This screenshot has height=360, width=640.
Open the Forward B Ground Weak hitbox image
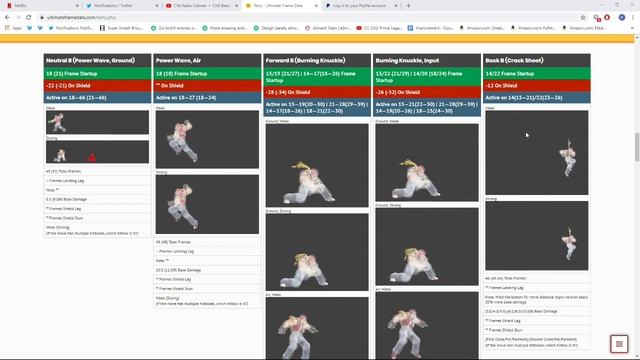click(317, 165)
